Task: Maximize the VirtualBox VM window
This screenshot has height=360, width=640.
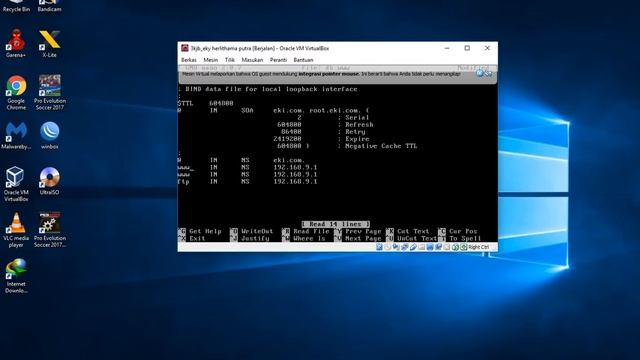Action: click(467, 48)
